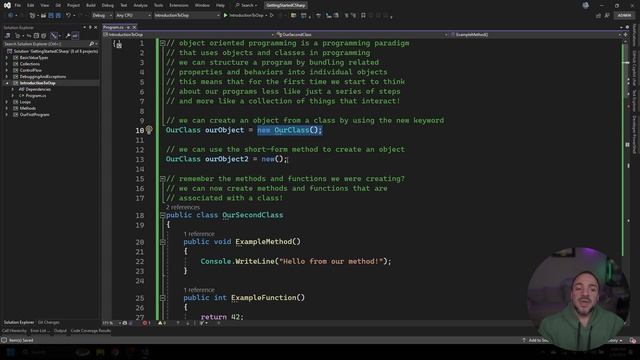
Task: Click '1 reference' link above ExampleMethod
Action: 199,234
